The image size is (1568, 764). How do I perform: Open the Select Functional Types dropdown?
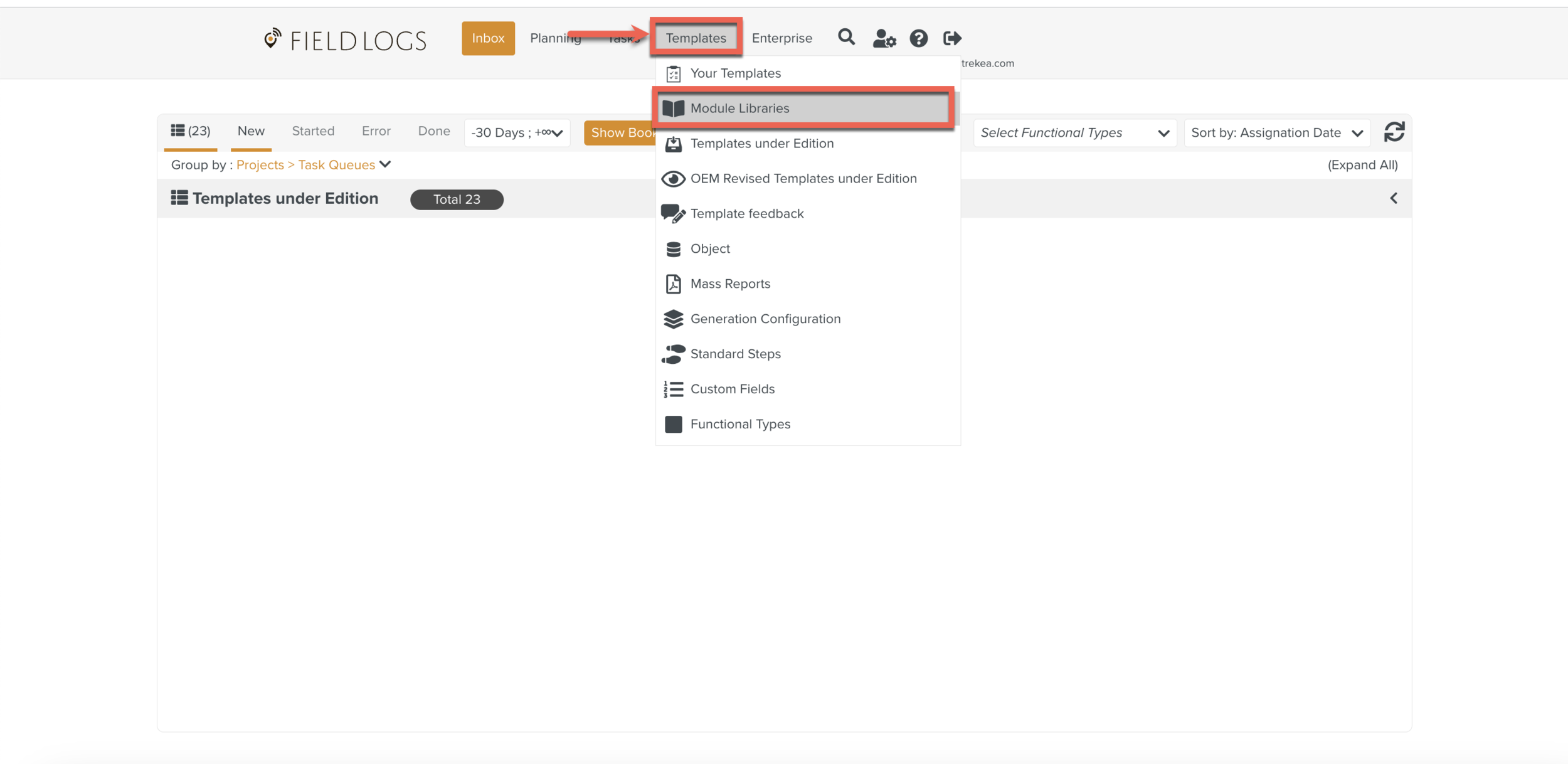(x=1074, y=132)
